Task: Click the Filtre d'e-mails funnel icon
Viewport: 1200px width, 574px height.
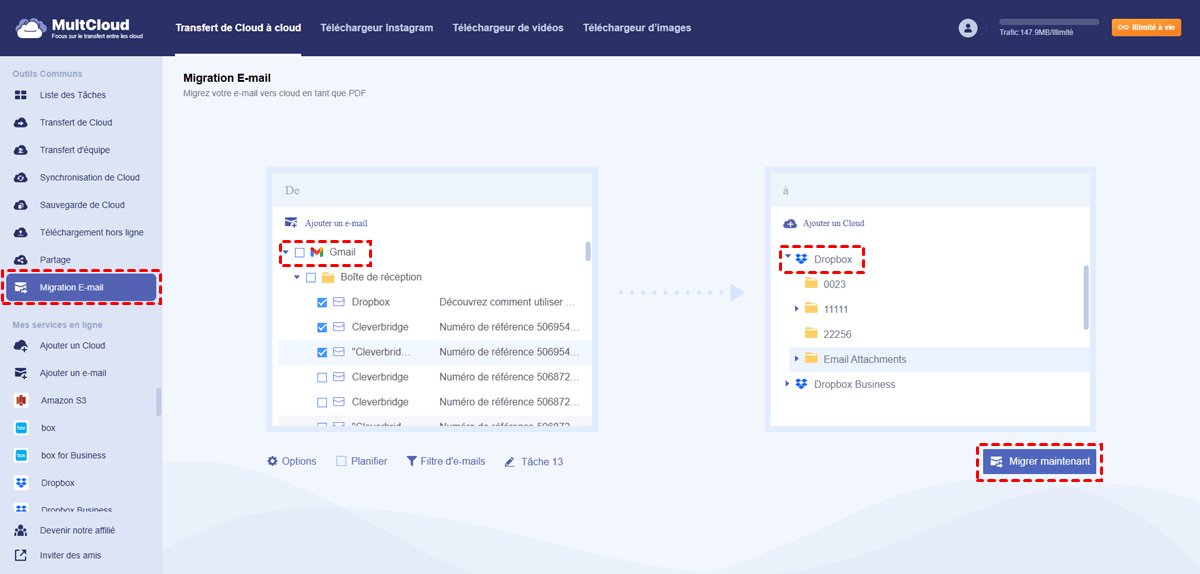Action: tap(411, 461)
